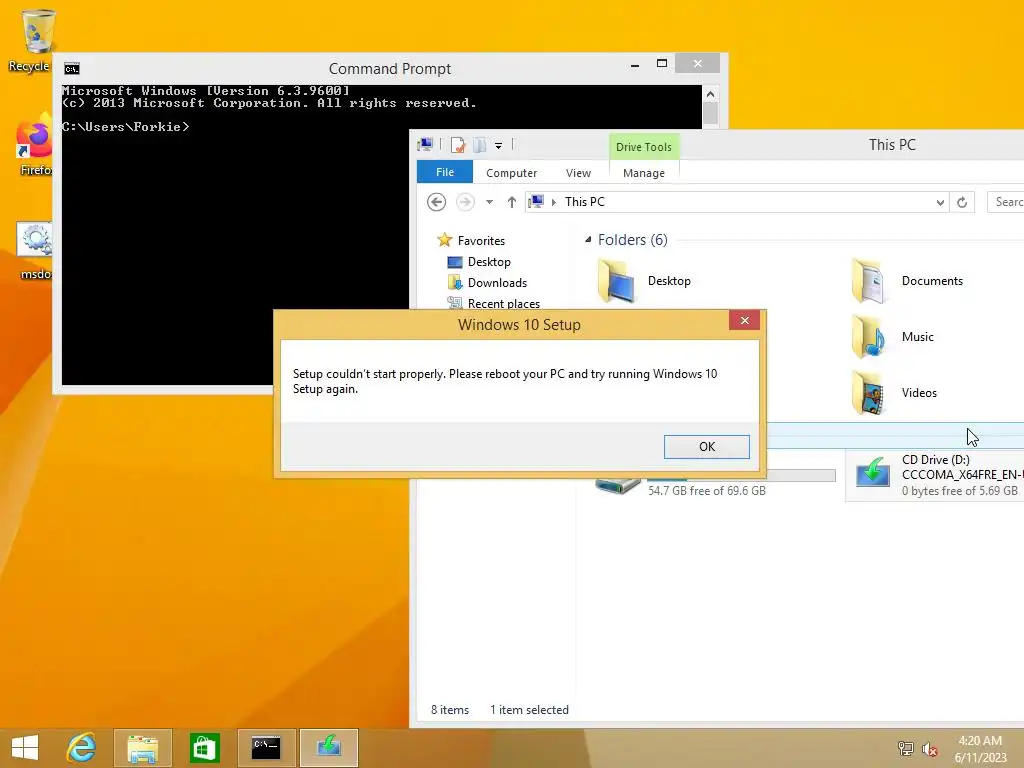Select the Desktop folder in This PC

[x=643, y=281]
